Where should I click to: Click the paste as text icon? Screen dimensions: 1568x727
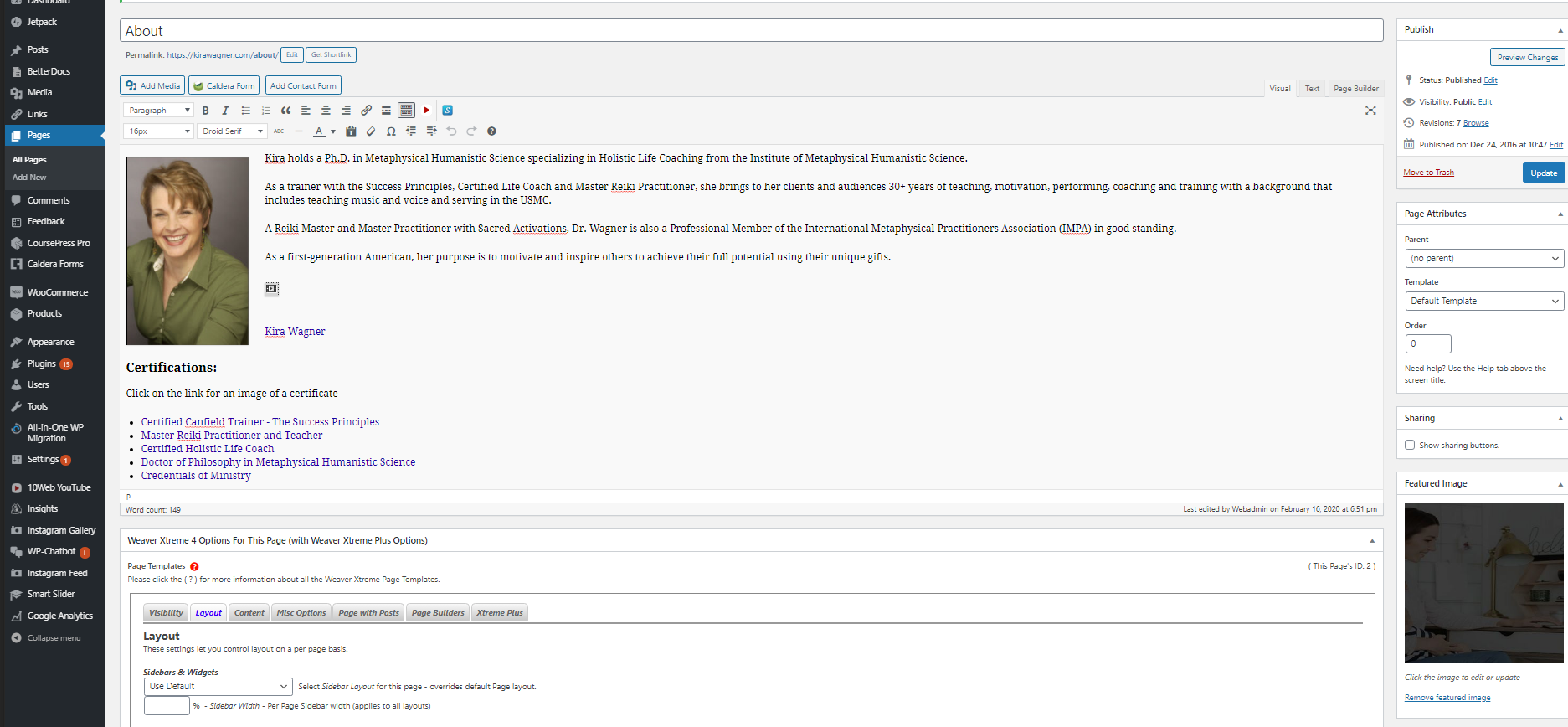pyautogui.click(x=351, y=131)
